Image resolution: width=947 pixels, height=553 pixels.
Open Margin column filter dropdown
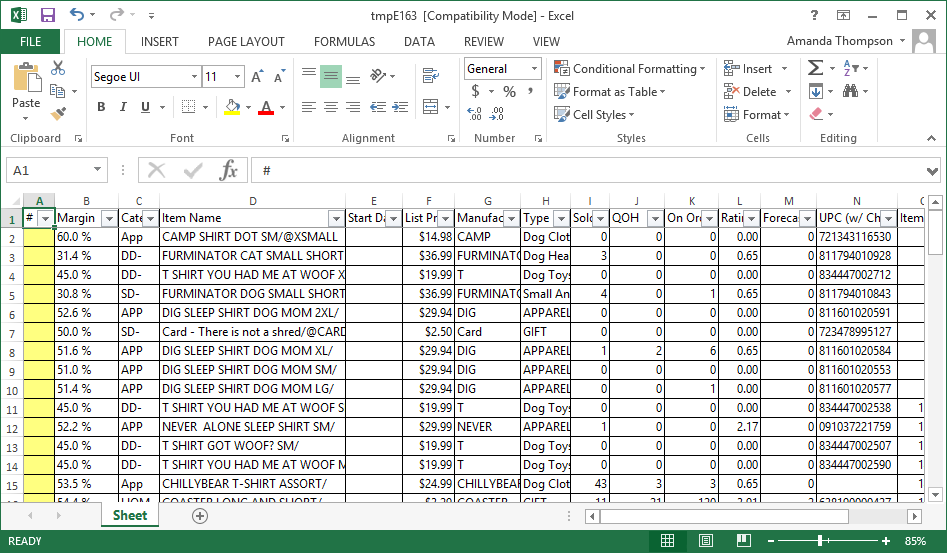coord(109,219)
